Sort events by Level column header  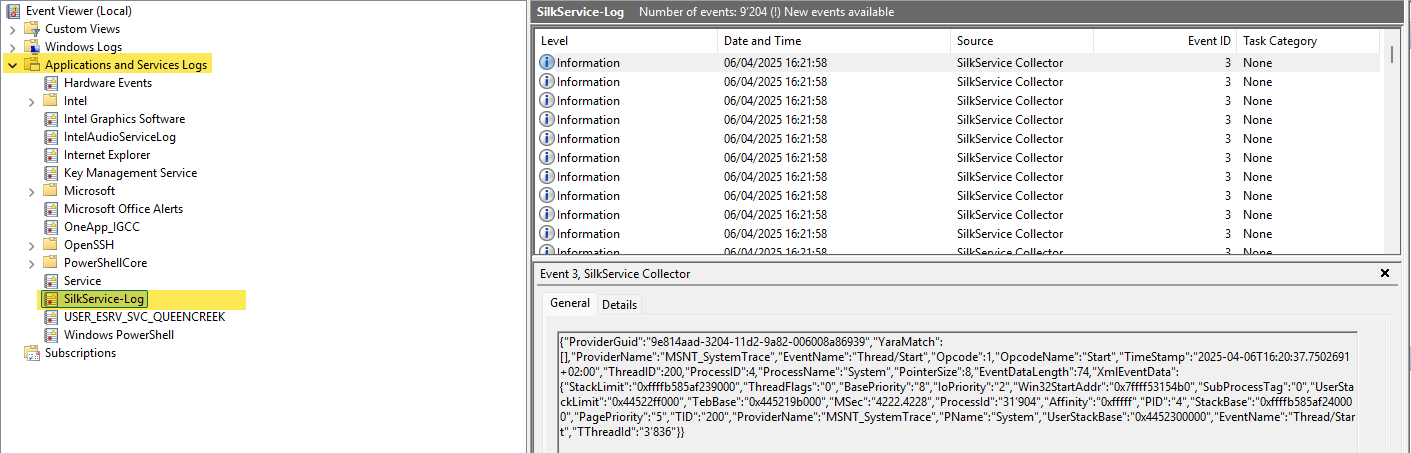tap(626, 41)
